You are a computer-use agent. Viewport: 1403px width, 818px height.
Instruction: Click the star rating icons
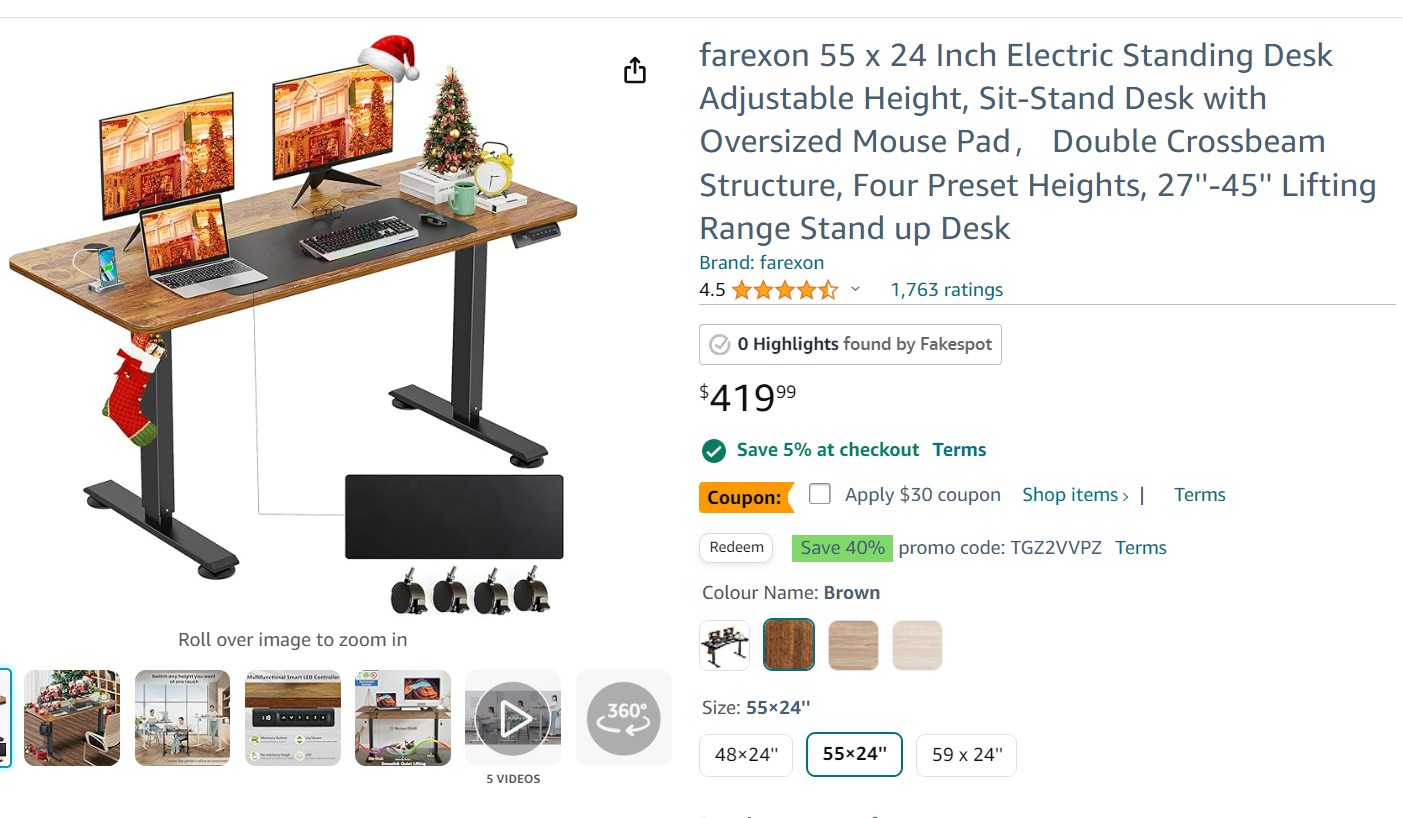point(784,290)
